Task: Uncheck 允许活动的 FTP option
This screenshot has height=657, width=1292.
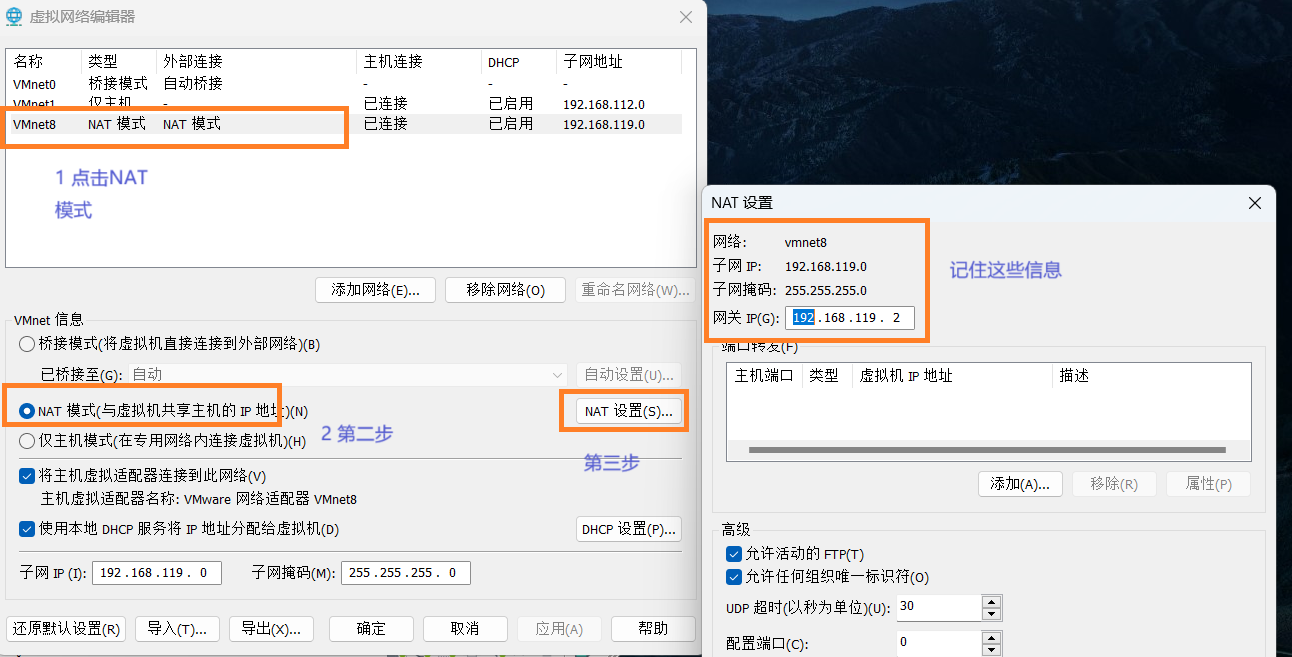Action: [733, 554]
